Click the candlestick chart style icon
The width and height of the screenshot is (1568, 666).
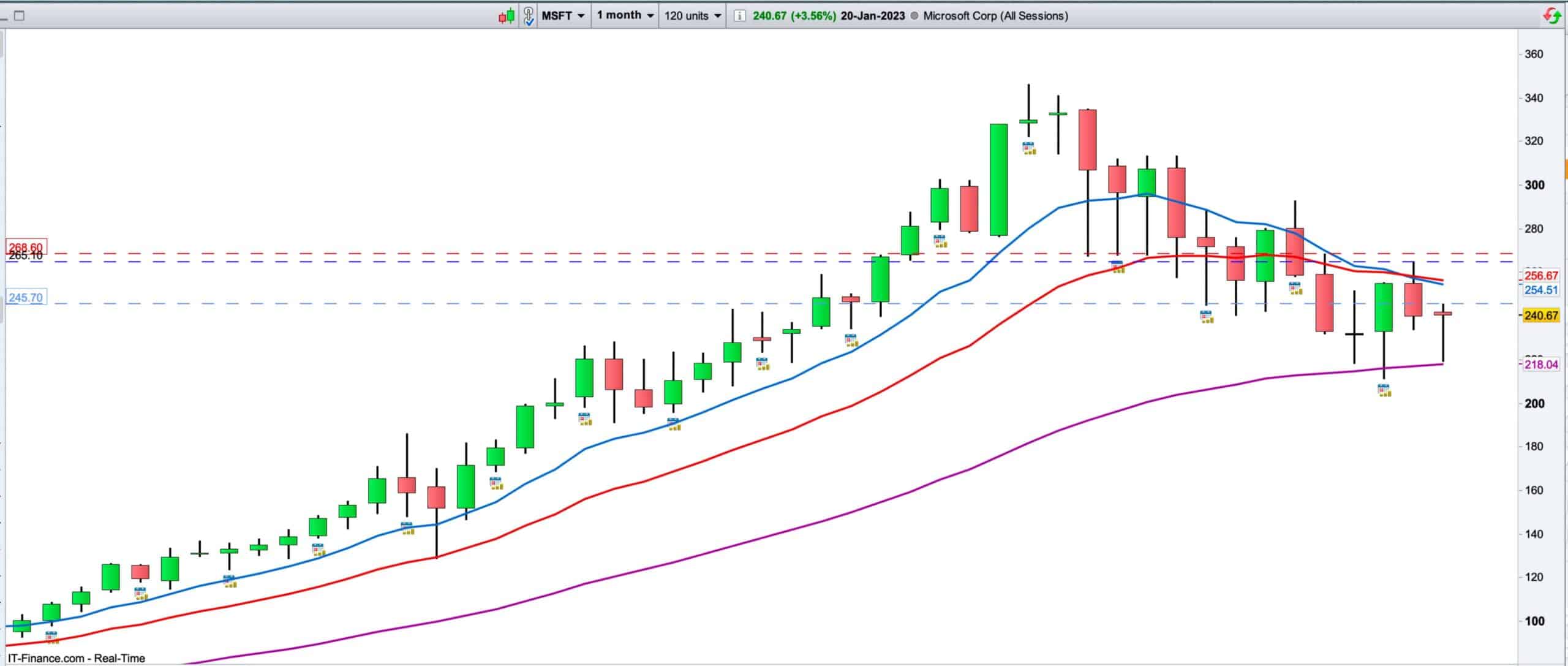point(507,16)
